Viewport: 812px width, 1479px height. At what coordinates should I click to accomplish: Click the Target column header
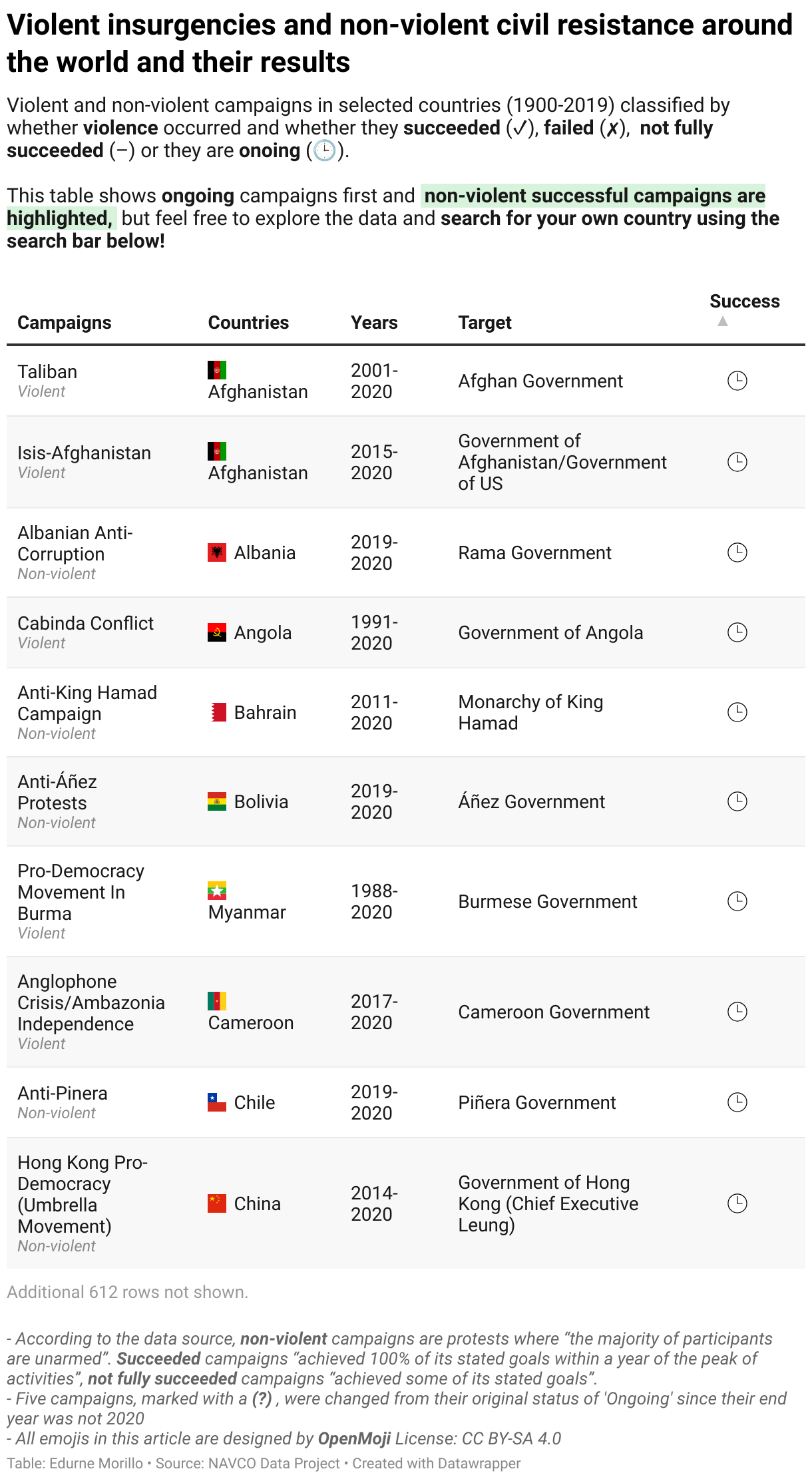click(485, 323)
